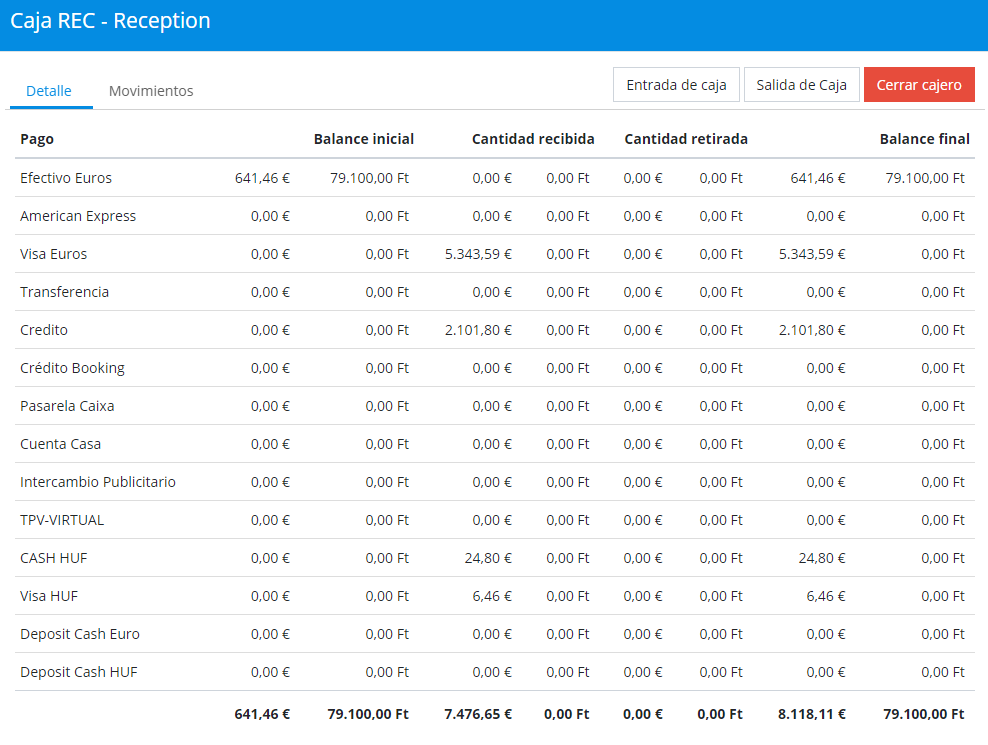Viewport: 988px width, 745px height.
Task: Select the Credito payment row
Action: [x=44, y=330]
